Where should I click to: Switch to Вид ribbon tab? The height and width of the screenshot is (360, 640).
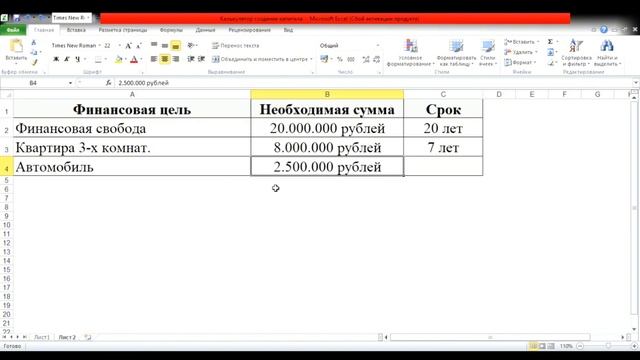[x=288, y=30]
